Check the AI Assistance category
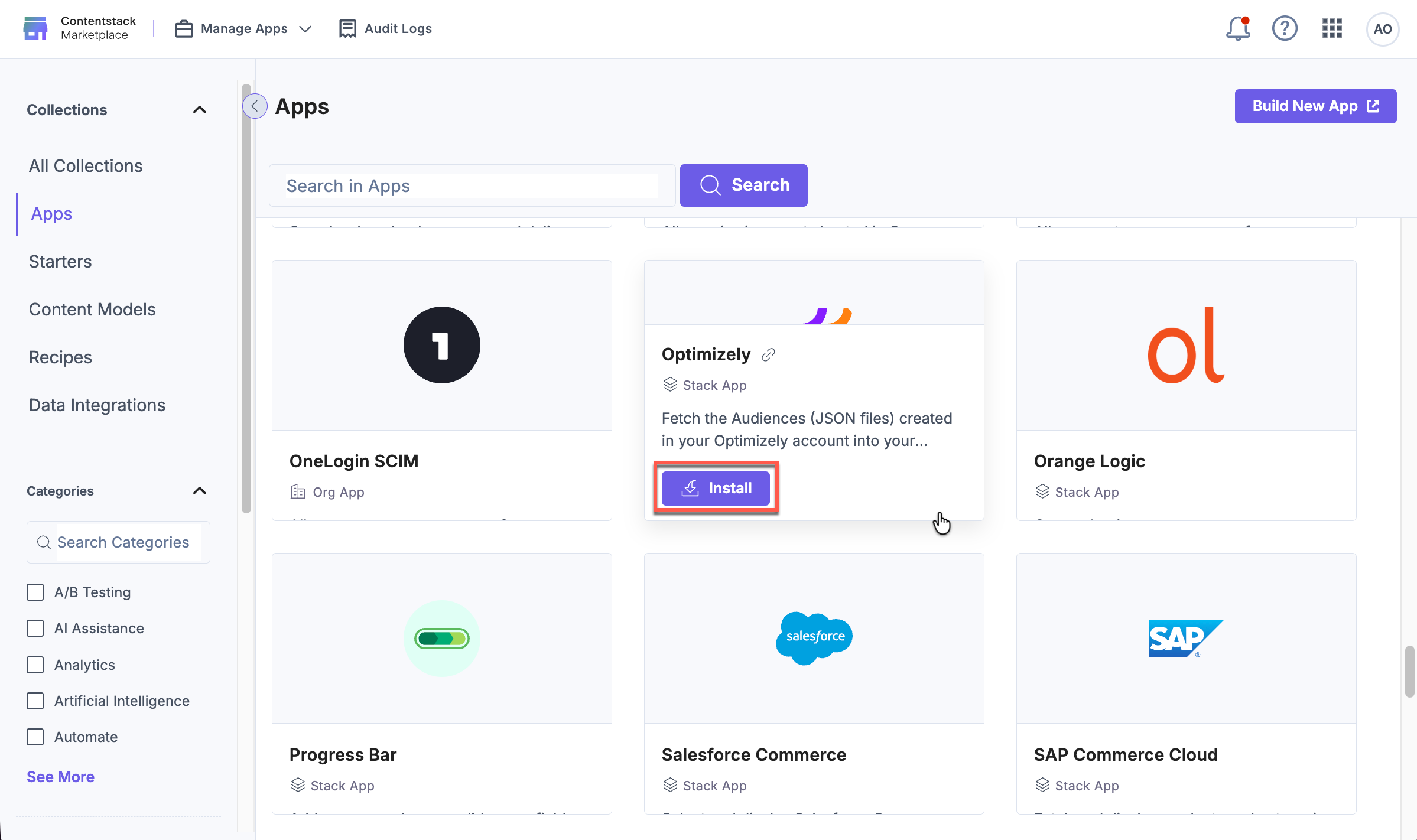The height and width of the screenshot is (840, 1417). tap(35, 628)
